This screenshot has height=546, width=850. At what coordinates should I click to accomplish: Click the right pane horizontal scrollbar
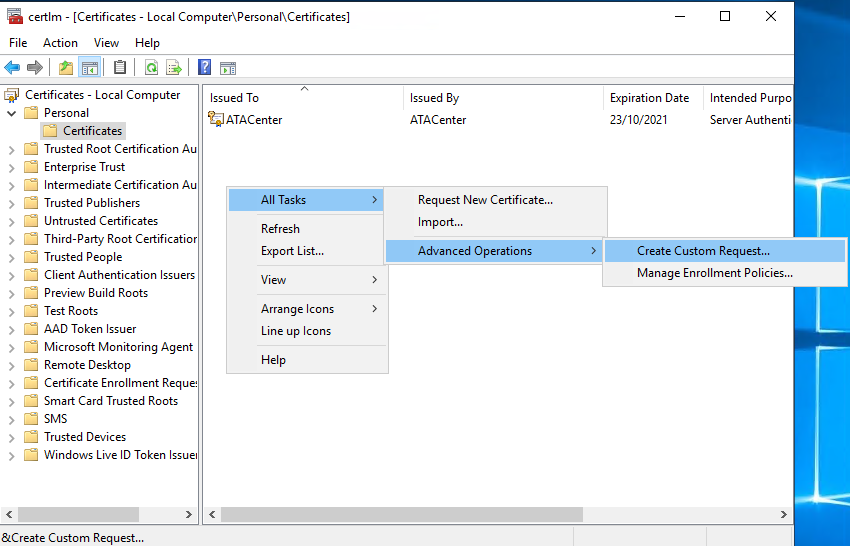[x=400, y=514]
